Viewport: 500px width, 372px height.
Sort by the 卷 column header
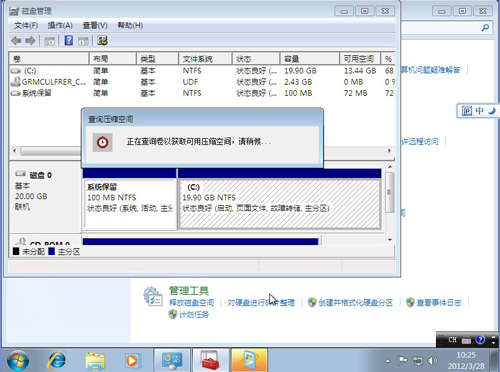pos(49,59)
